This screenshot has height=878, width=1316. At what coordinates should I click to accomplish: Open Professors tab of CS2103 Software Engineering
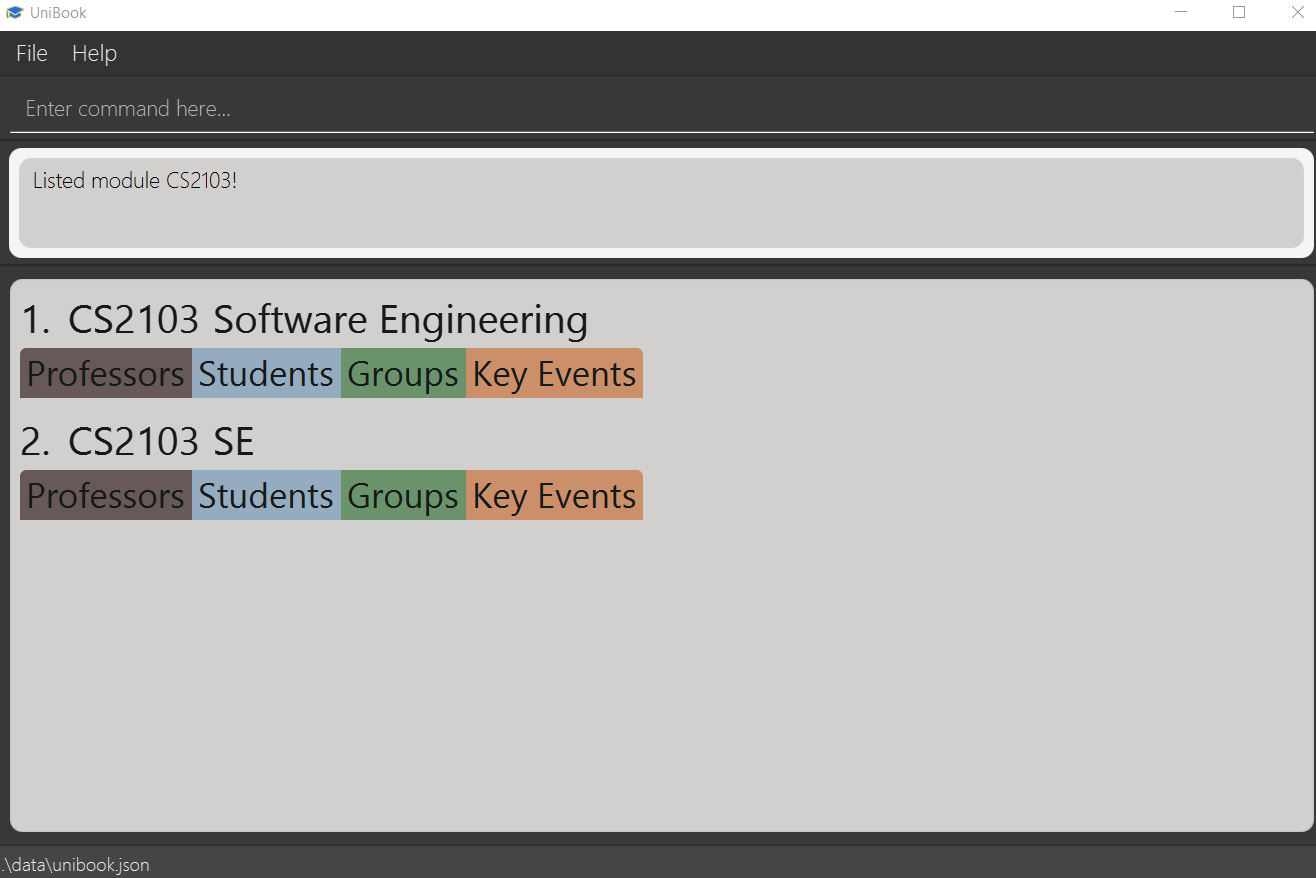[106, 373]
